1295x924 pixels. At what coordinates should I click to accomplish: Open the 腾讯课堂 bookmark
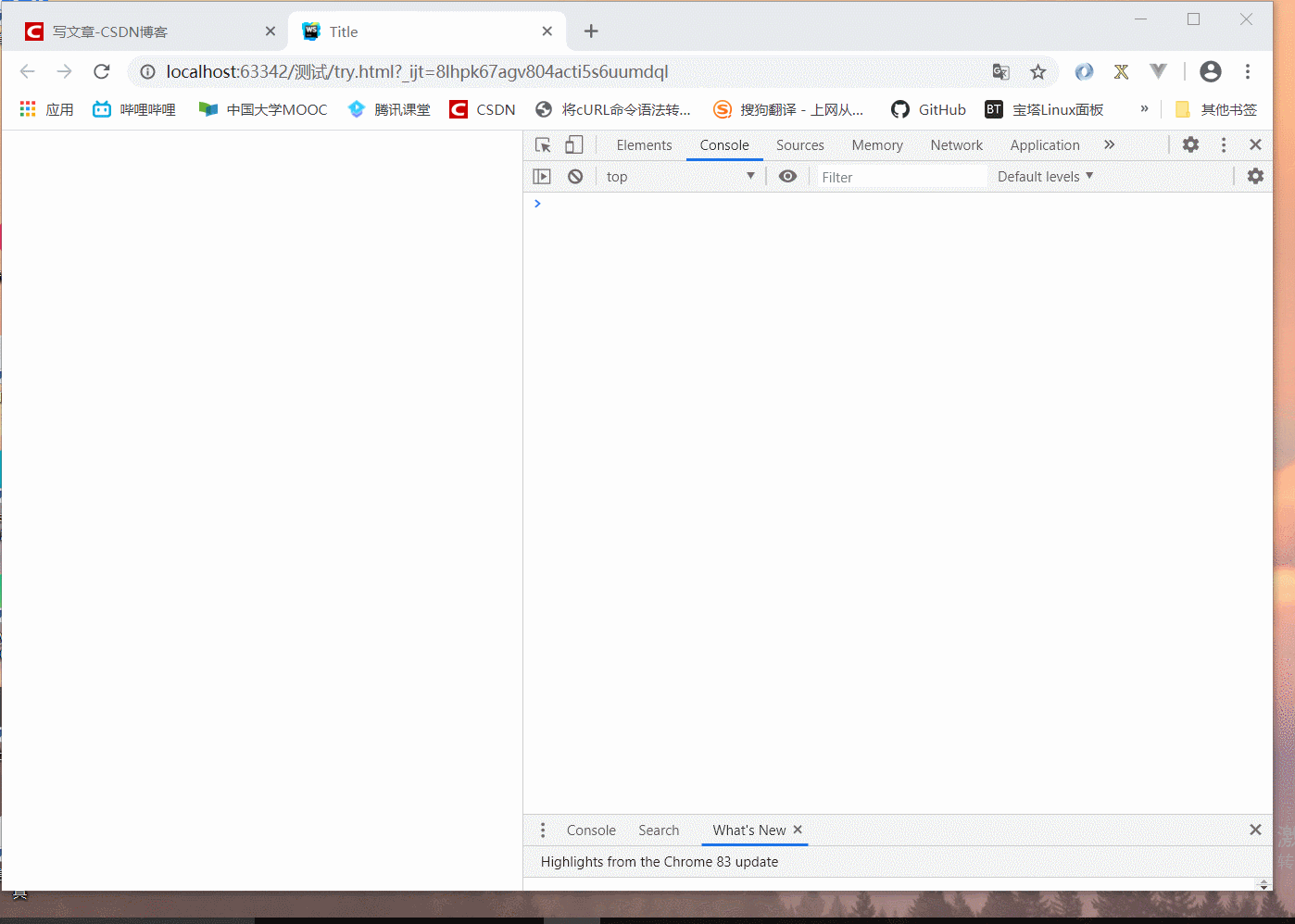(x=389, y=109)
